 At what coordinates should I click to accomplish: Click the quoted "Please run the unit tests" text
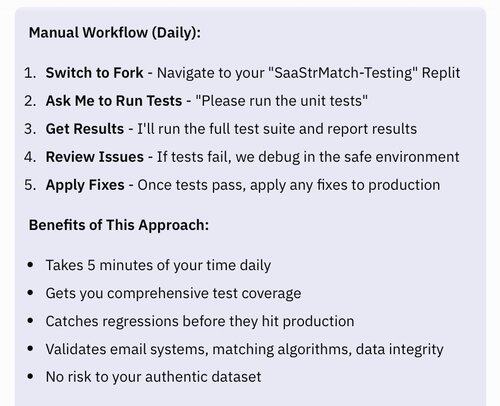[282, 101]
